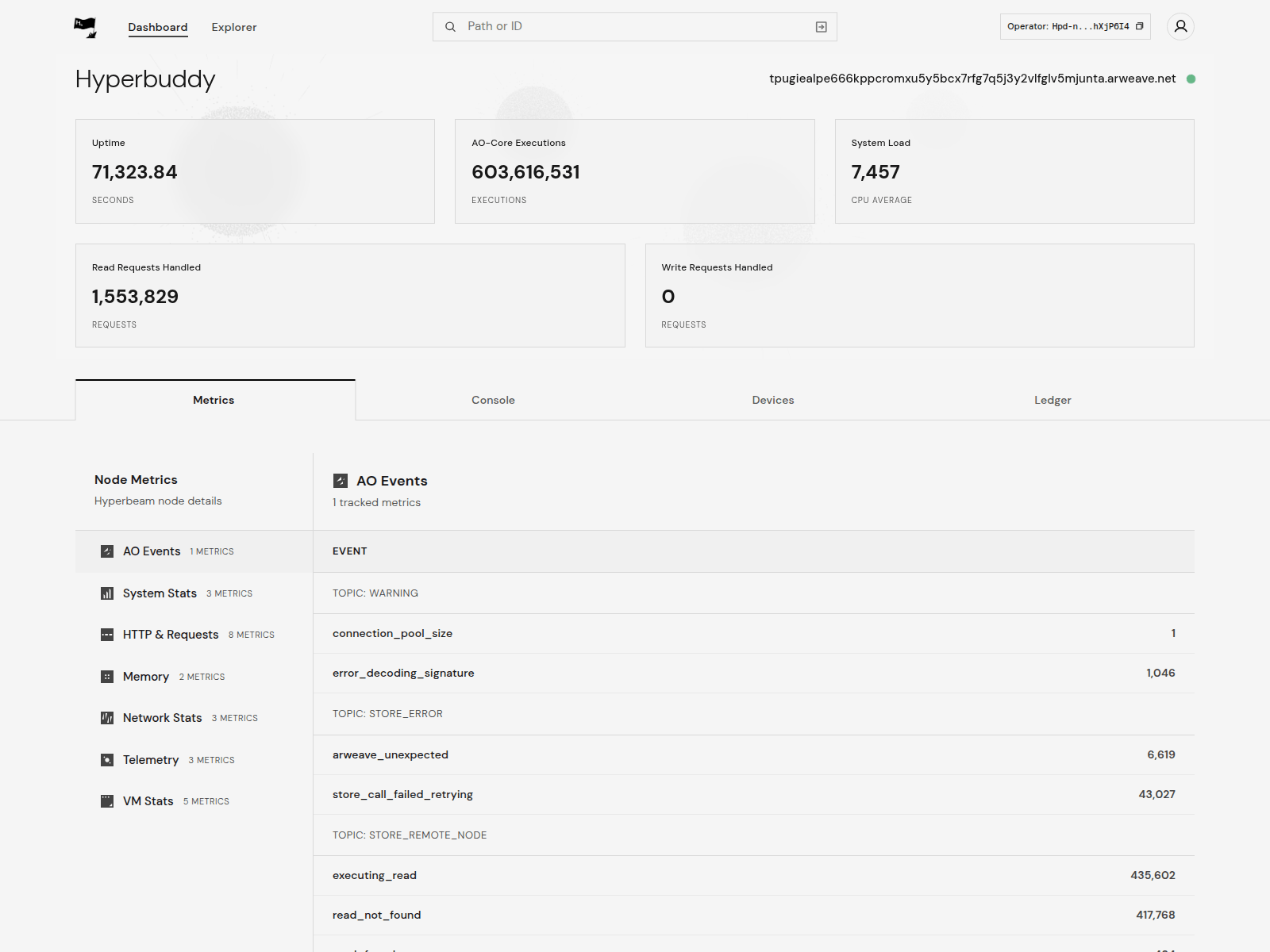Go to the Dashboard nav link
Viewport: 1270px width, 952px height.
158,27
